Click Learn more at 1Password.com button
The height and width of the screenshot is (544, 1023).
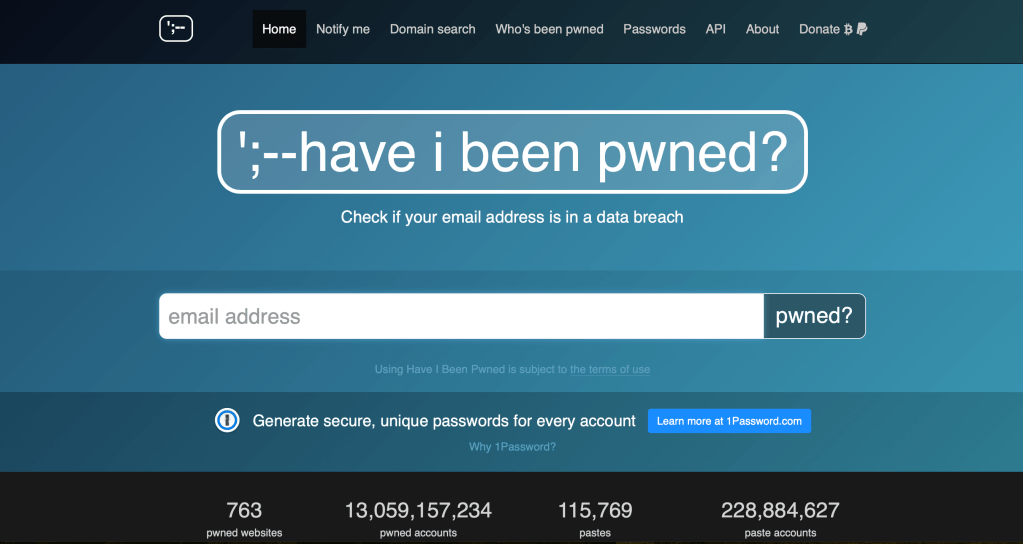(x=729, y=421)
